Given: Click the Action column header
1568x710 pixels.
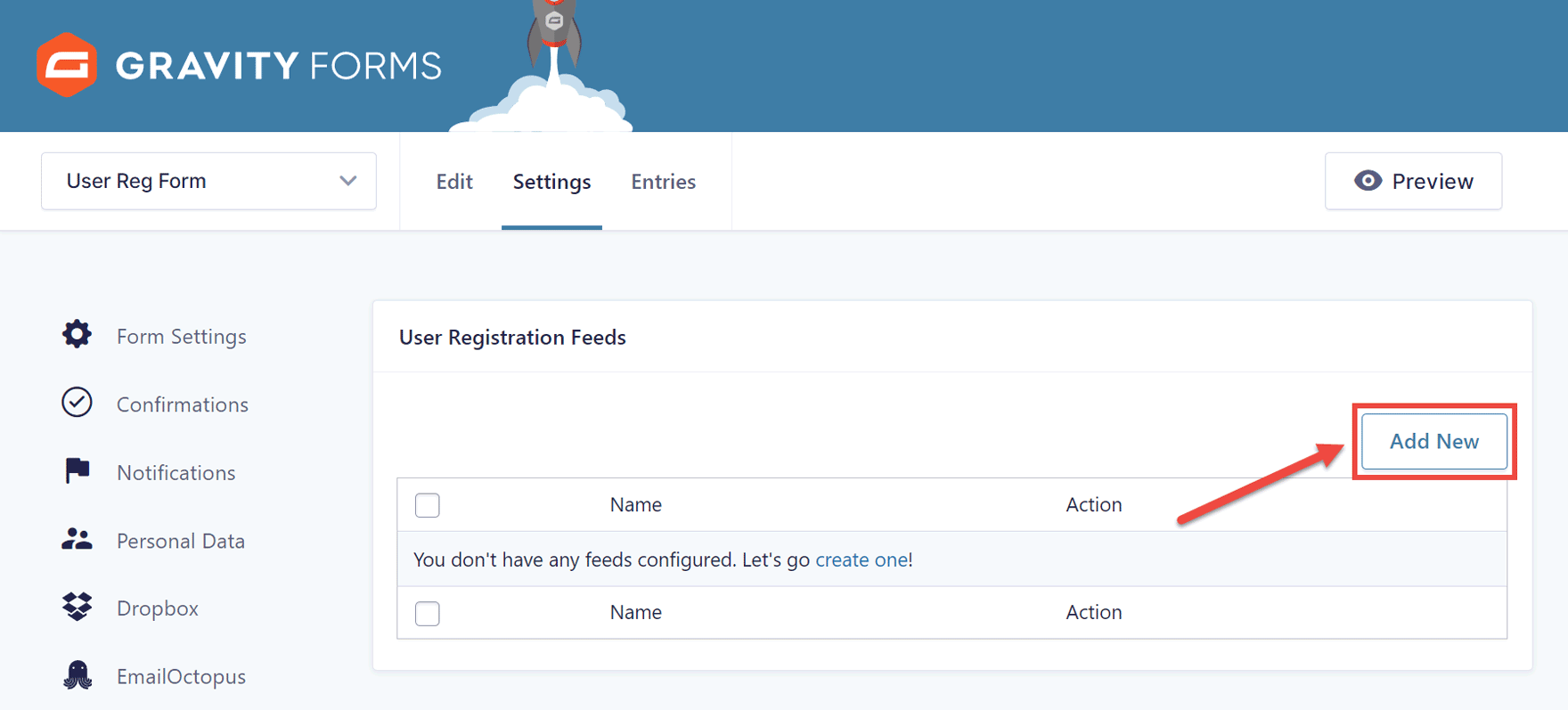Looking at the screenshot, I should pyautogui.click(x=1094, y=504).
